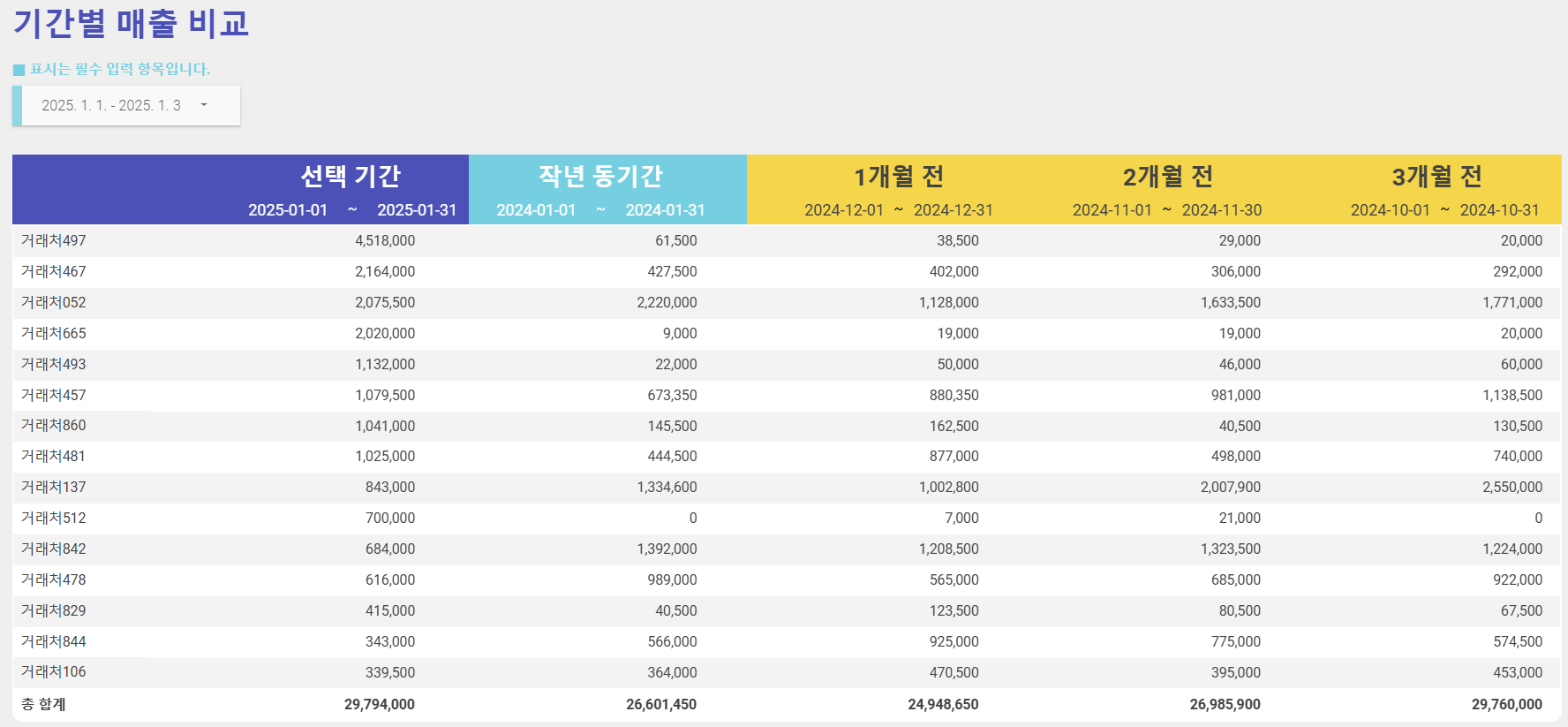1568x727 pixels.
Task: Select row 거래처478
Action: [786, 580]
